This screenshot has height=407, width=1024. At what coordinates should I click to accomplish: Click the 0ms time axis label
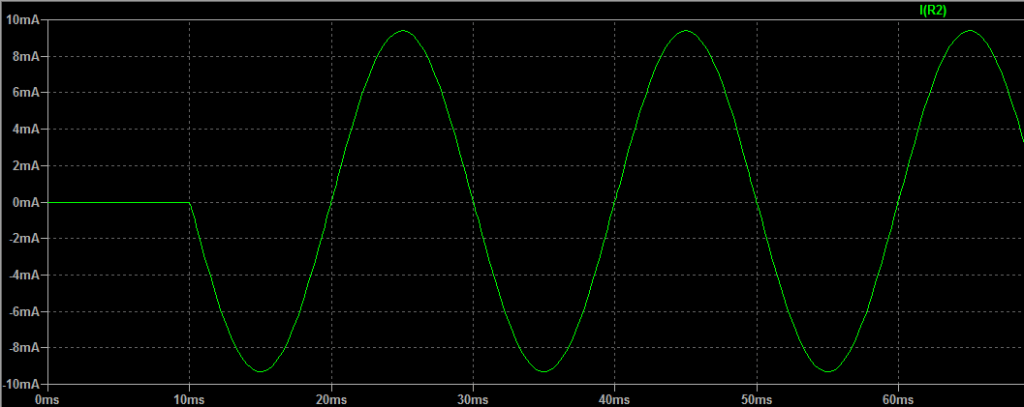47,397
